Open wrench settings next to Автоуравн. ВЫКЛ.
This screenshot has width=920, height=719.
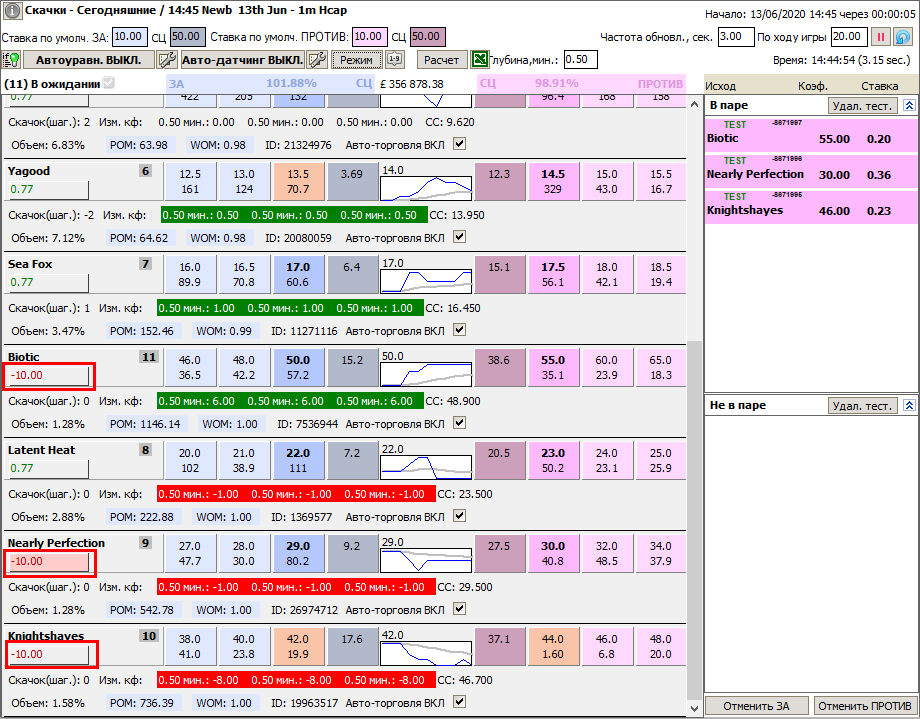[167, 60]
